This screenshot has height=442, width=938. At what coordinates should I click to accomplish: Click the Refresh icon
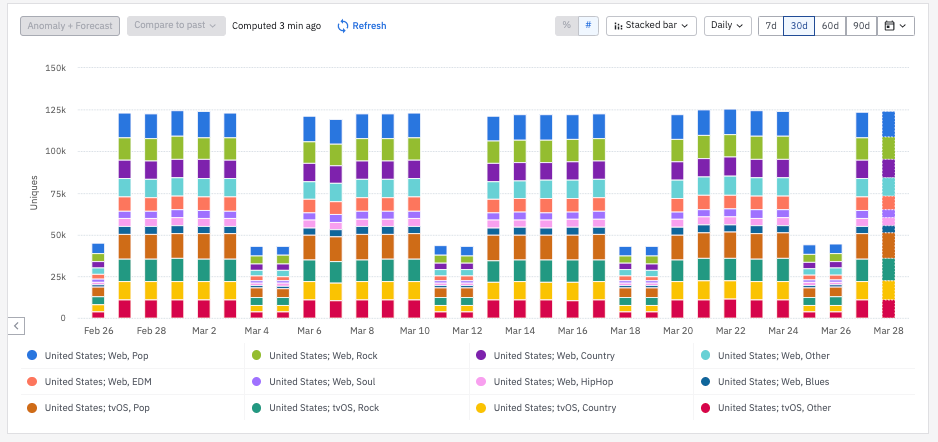tap(343, 26)
